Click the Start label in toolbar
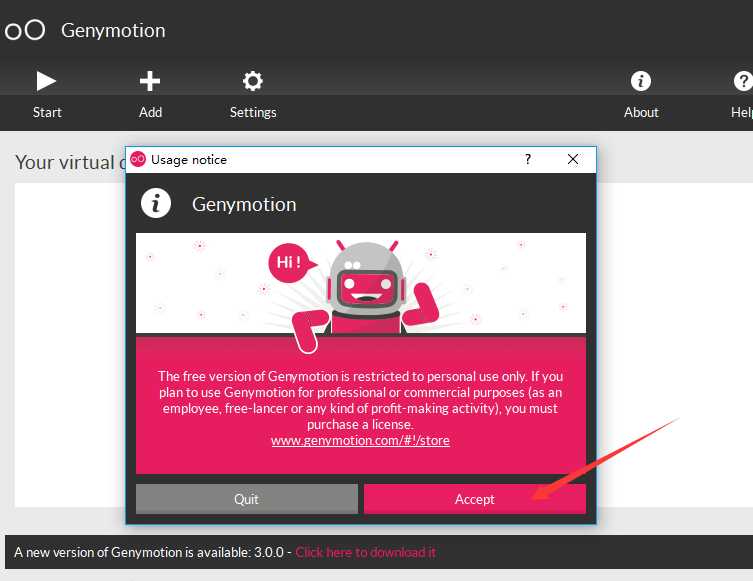Viewport: 753px width, 581px height. click(47, 112)
